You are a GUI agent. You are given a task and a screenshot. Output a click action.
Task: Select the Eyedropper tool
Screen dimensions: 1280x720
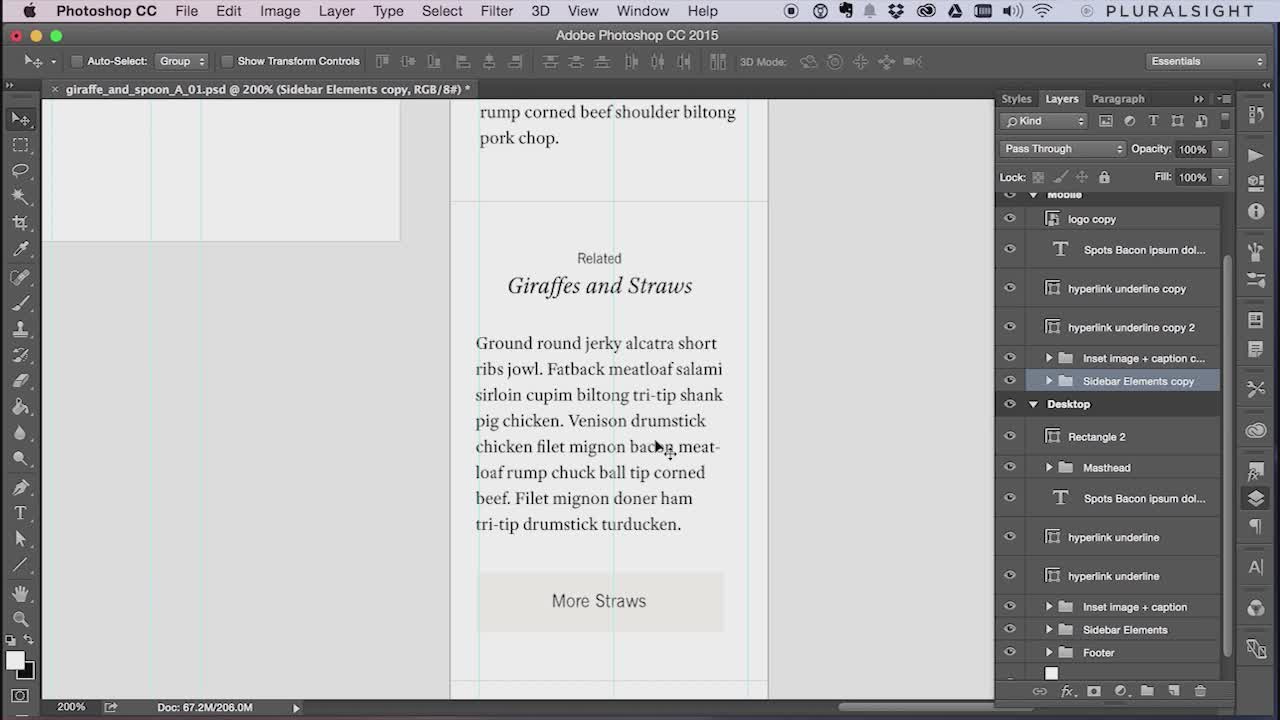[x=20, y=250]
